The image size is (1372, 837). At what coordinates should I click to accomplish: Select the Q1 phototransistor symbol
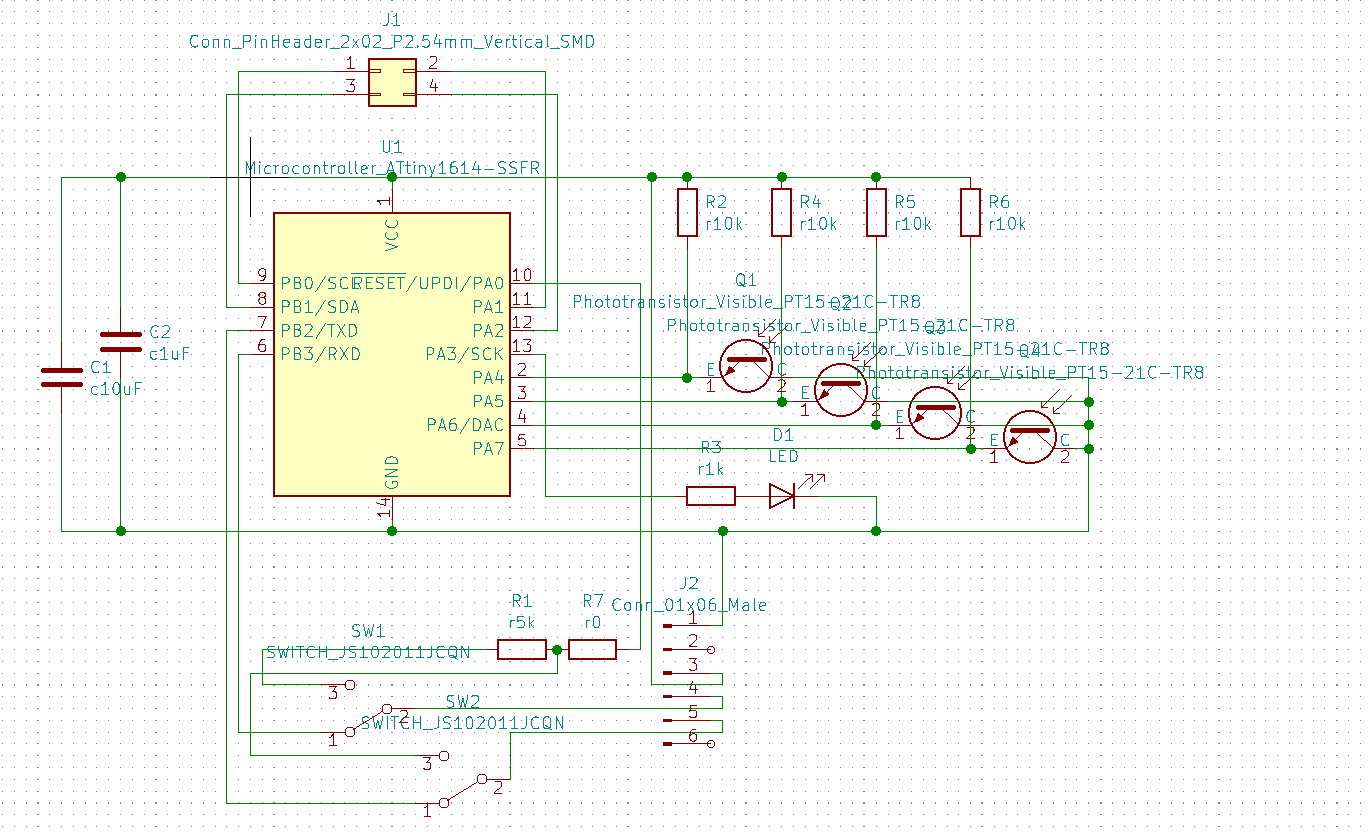click(x=745, y=366)
